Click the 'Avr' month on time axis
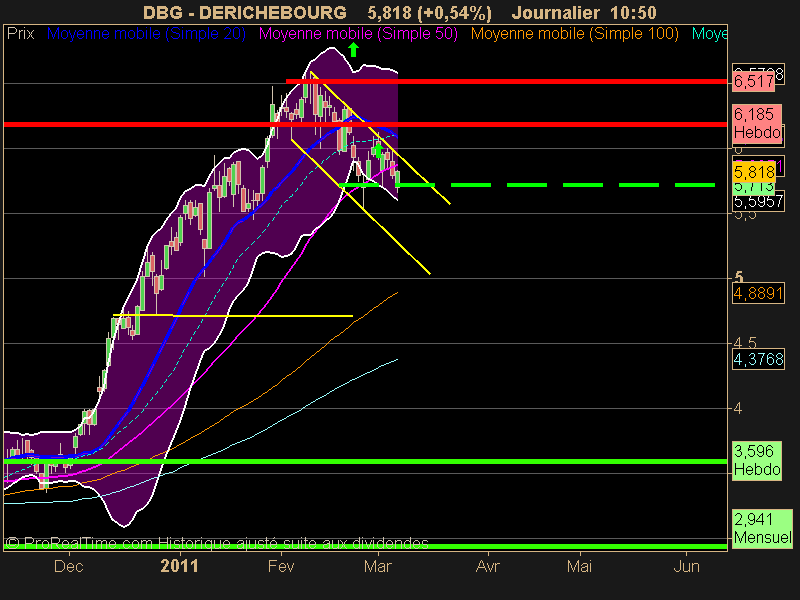800x600 pixels. (x=487, y=566)
